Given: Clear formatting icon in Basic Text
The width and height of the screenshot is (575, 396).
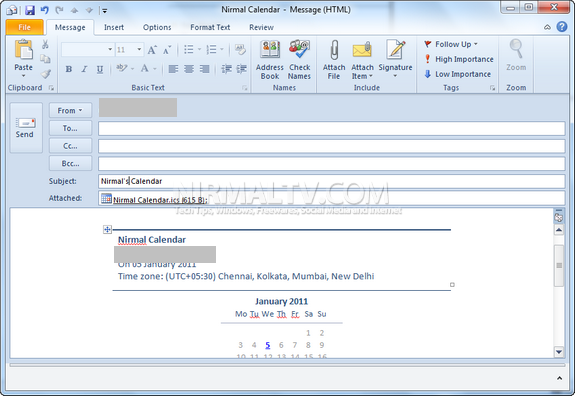Looking at the screenshot, I should click(240, 50).
